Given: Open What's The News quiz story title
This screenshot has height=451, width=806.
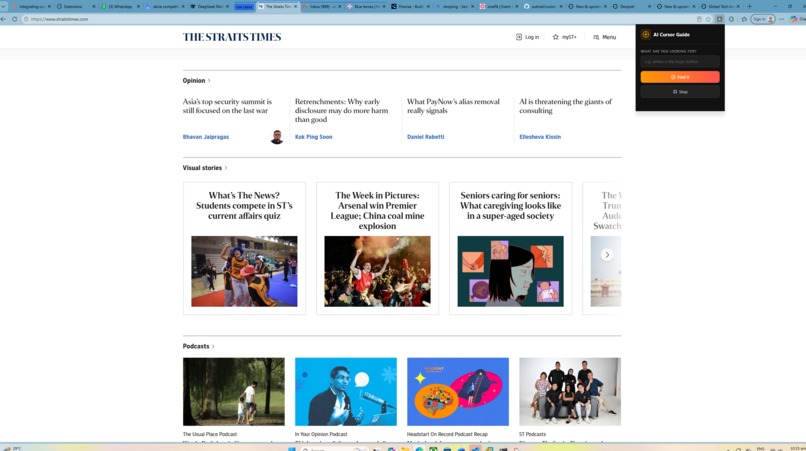Looking at the screenshot, I should [x=244, y=206].
